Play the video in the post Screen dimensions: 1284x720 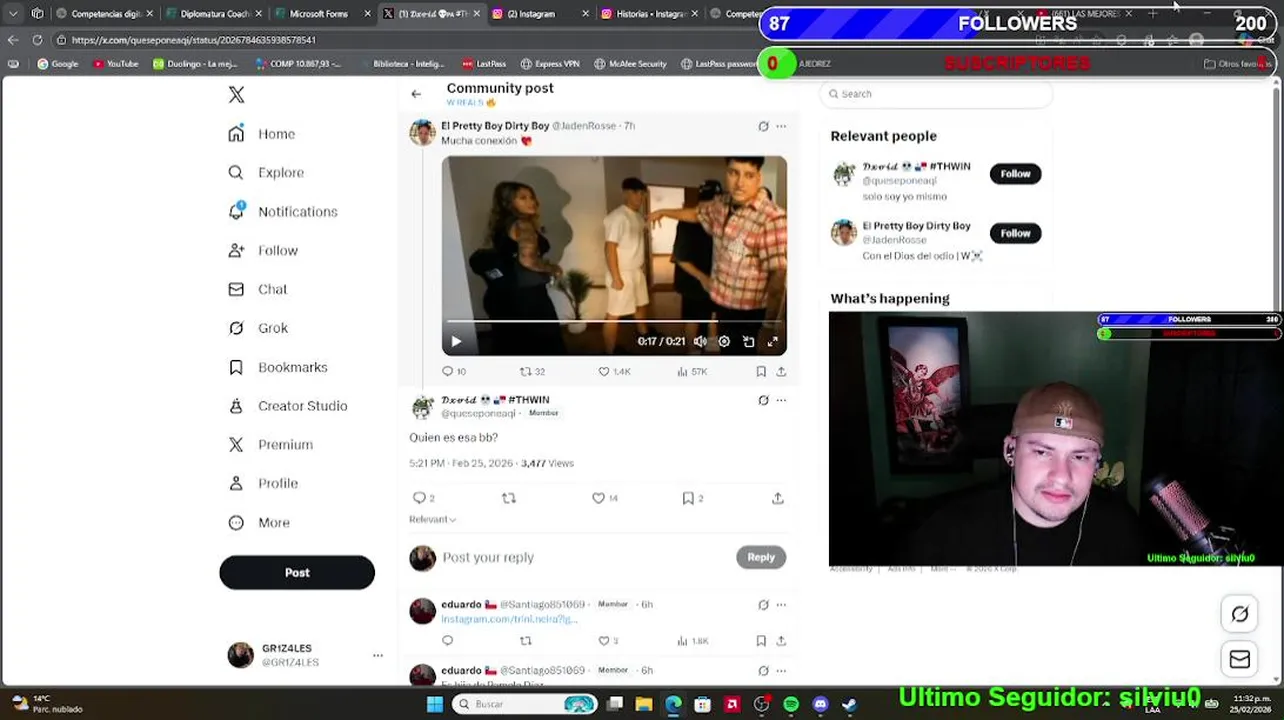point(456,341)
